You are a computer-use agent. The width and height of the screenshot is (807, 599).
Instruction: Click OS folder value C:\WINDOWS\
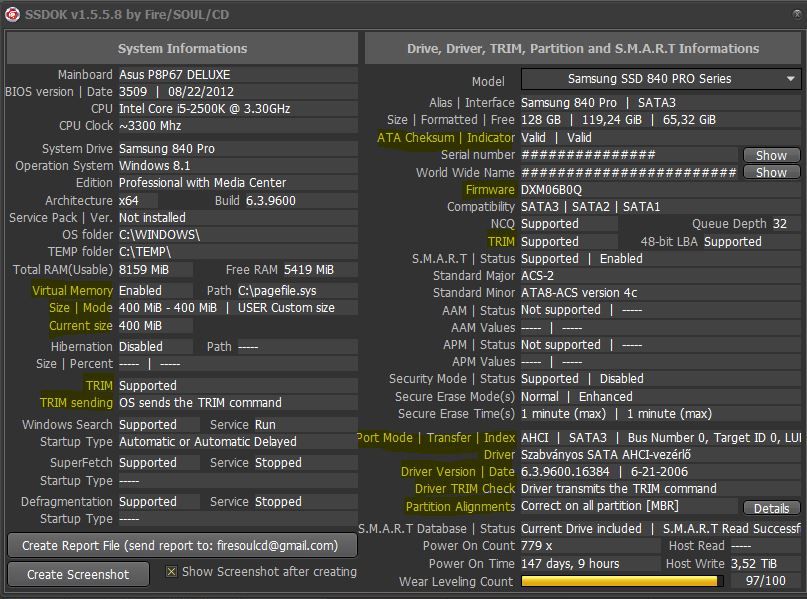[x=159, y=235]
